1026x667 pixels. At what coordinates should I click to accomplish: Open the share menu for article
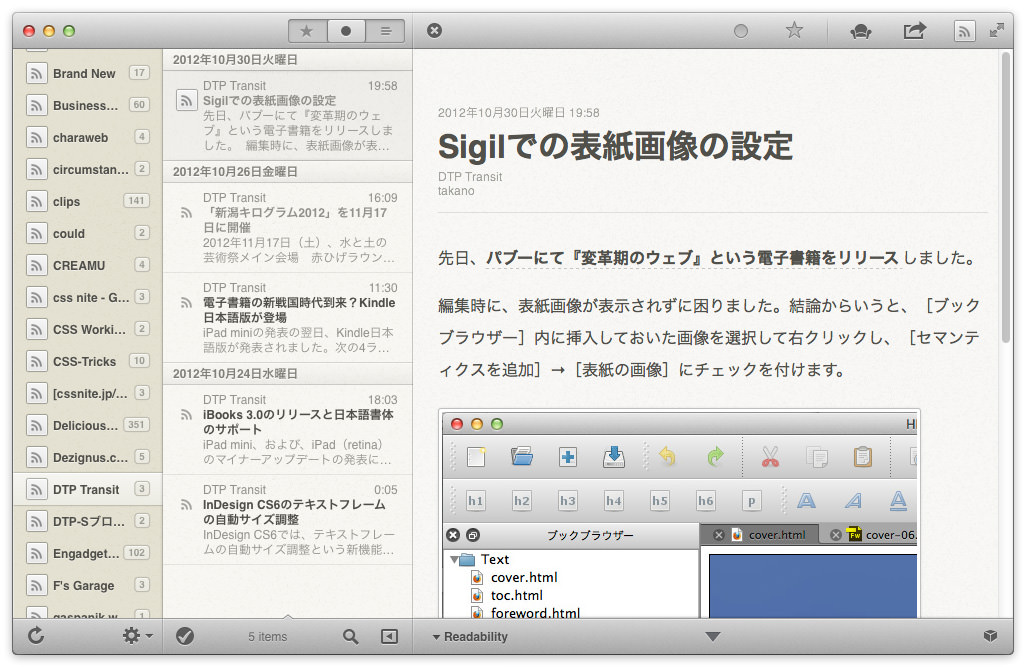pos(915,30)
